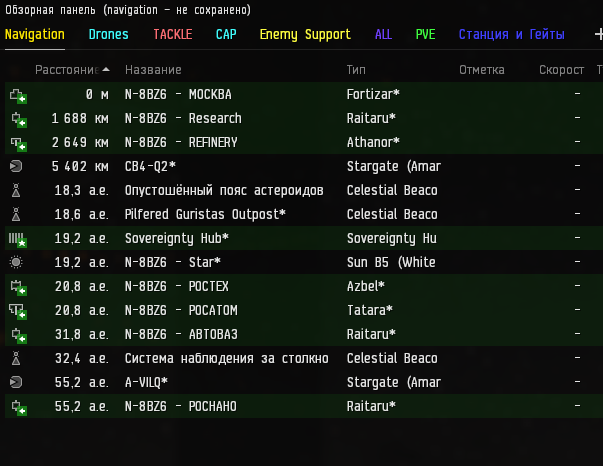This screenshot has width=603, height=466.
Task: Select the CB4-Q2* stargate name
Action: (150, 166)
